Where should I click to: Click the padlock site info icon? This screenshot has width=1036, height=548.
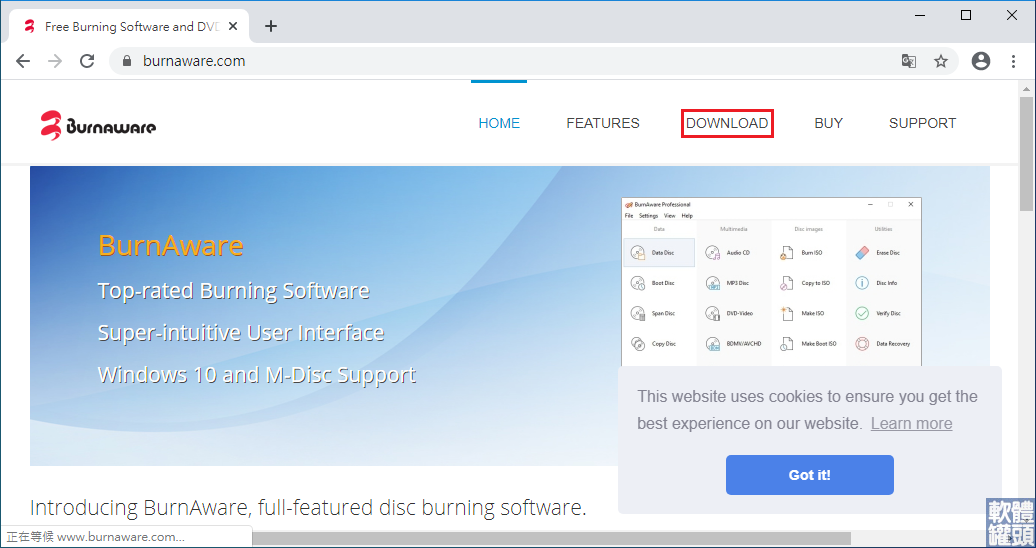[128, 61]
